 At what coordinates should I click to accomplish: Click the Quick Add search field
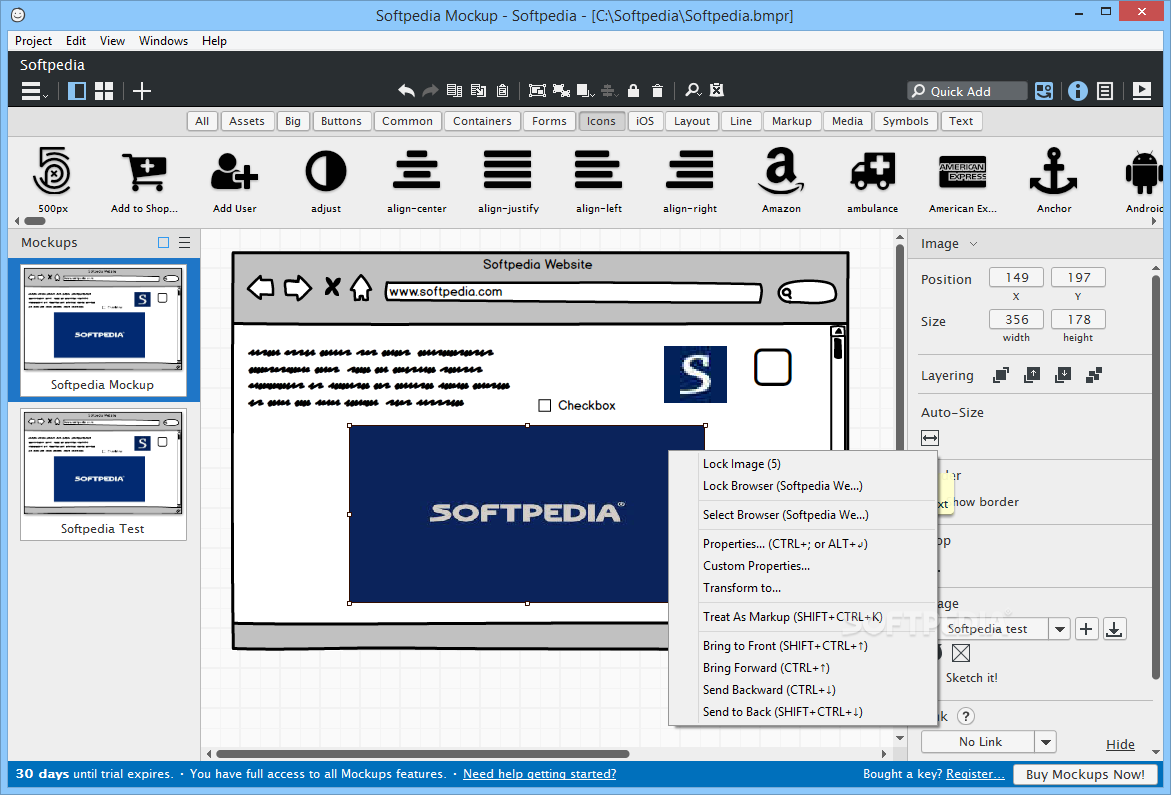point(967,91)
